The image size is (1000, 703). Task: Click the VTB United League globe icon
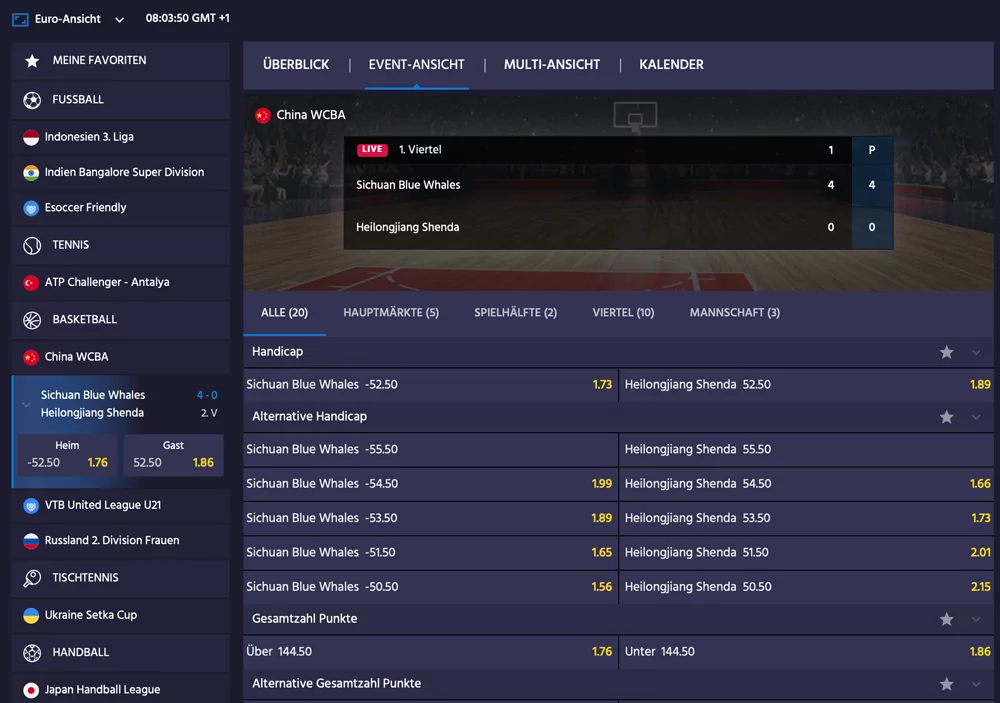pos(31,505)
